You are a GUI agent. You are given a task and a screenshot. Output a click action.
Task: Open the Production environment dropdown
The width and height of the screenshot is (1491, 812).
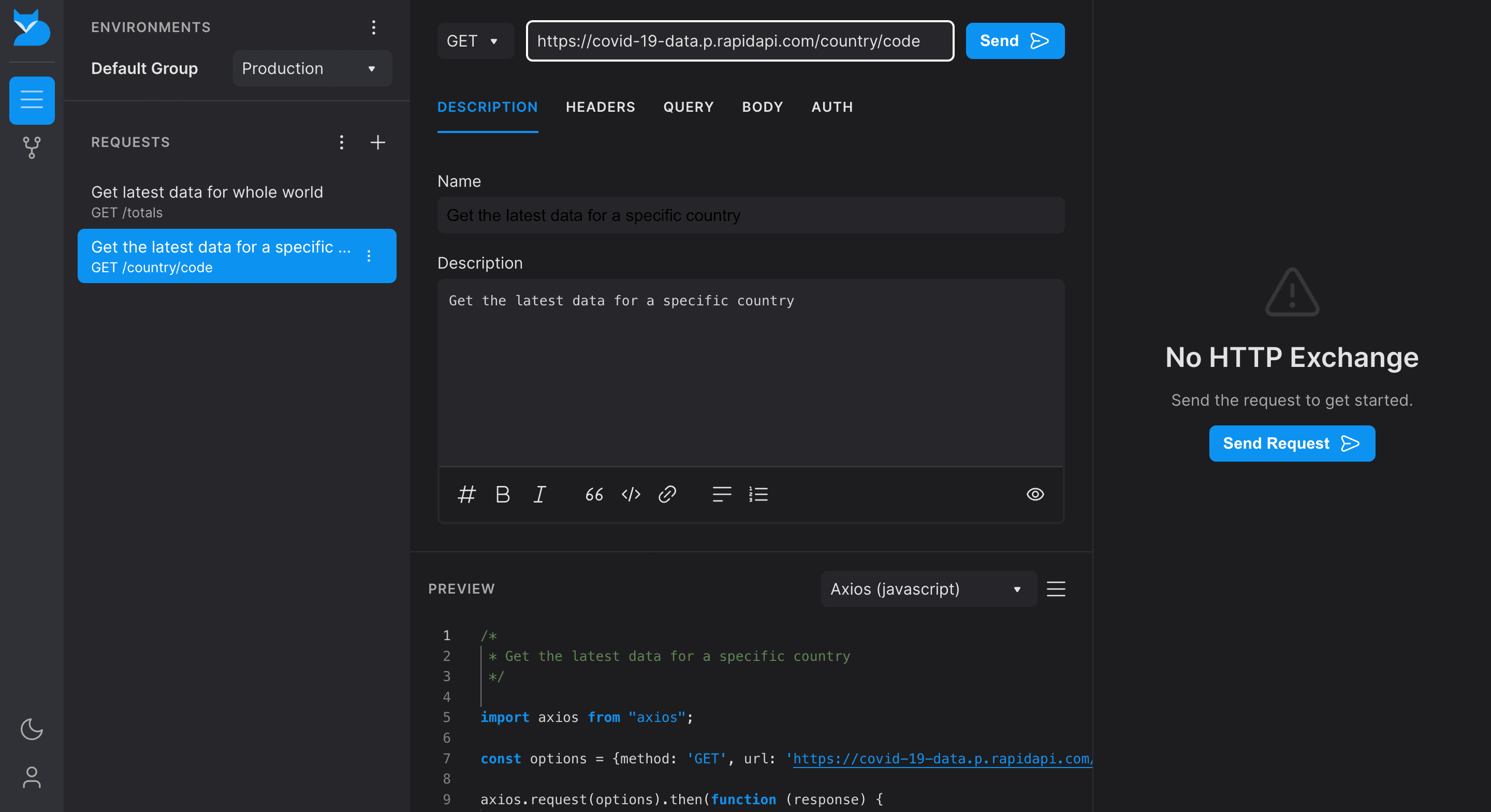(x=312, y=68)
